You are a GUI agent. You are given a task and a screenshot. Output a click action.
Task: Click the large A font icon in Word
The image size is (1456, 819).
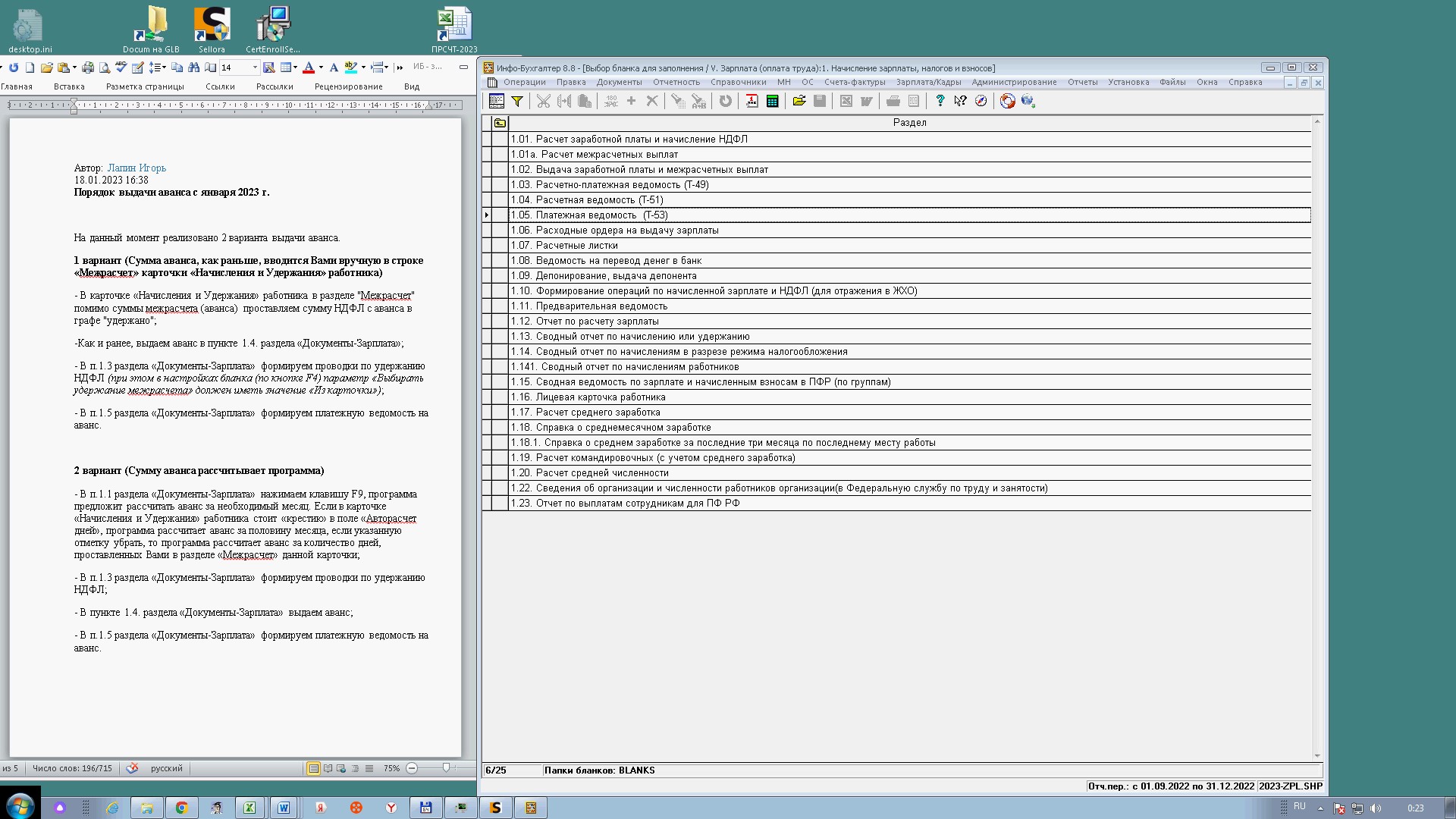[x=334, y=67]
